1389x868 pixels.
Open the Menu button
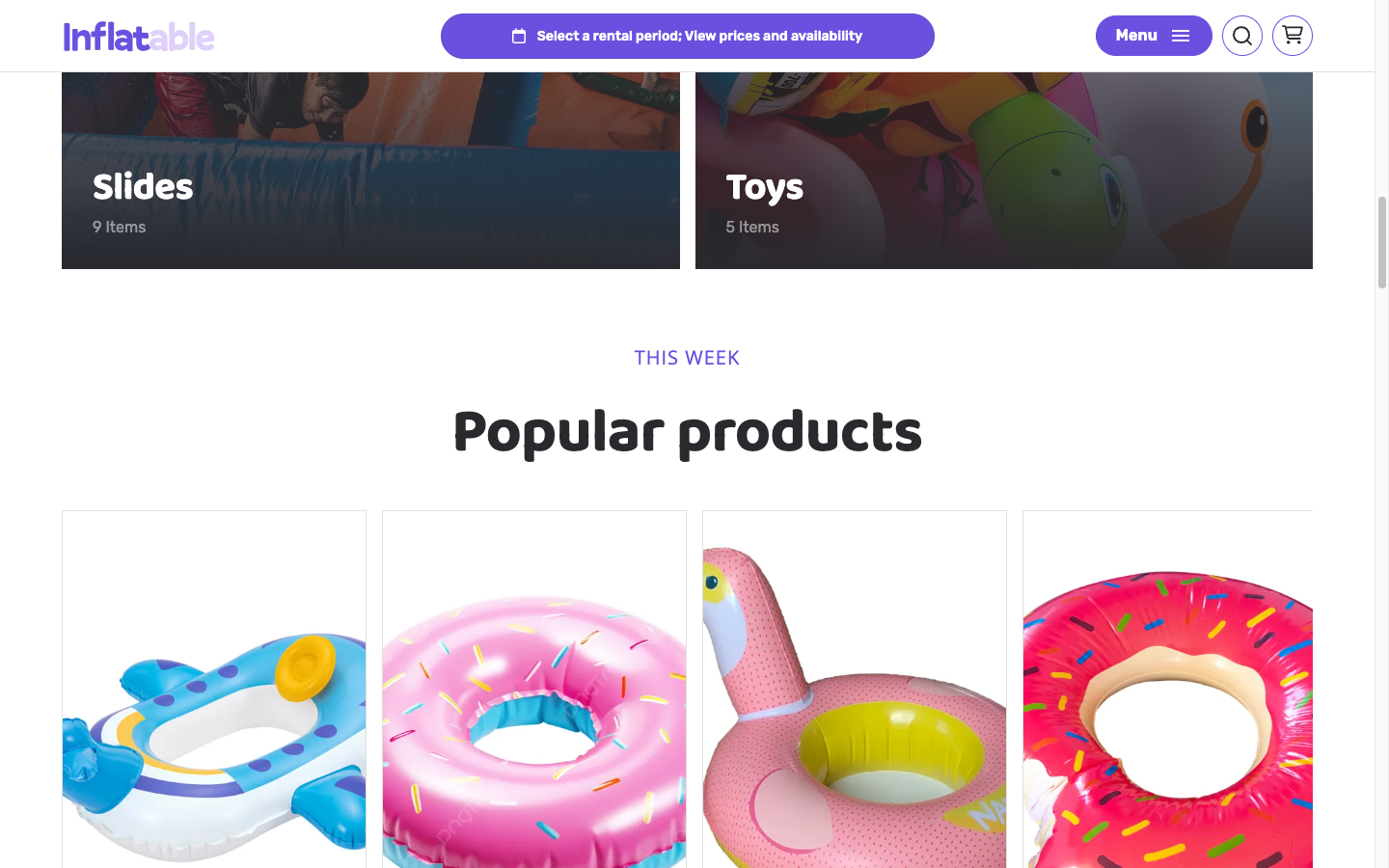[x=1154, y=36]
